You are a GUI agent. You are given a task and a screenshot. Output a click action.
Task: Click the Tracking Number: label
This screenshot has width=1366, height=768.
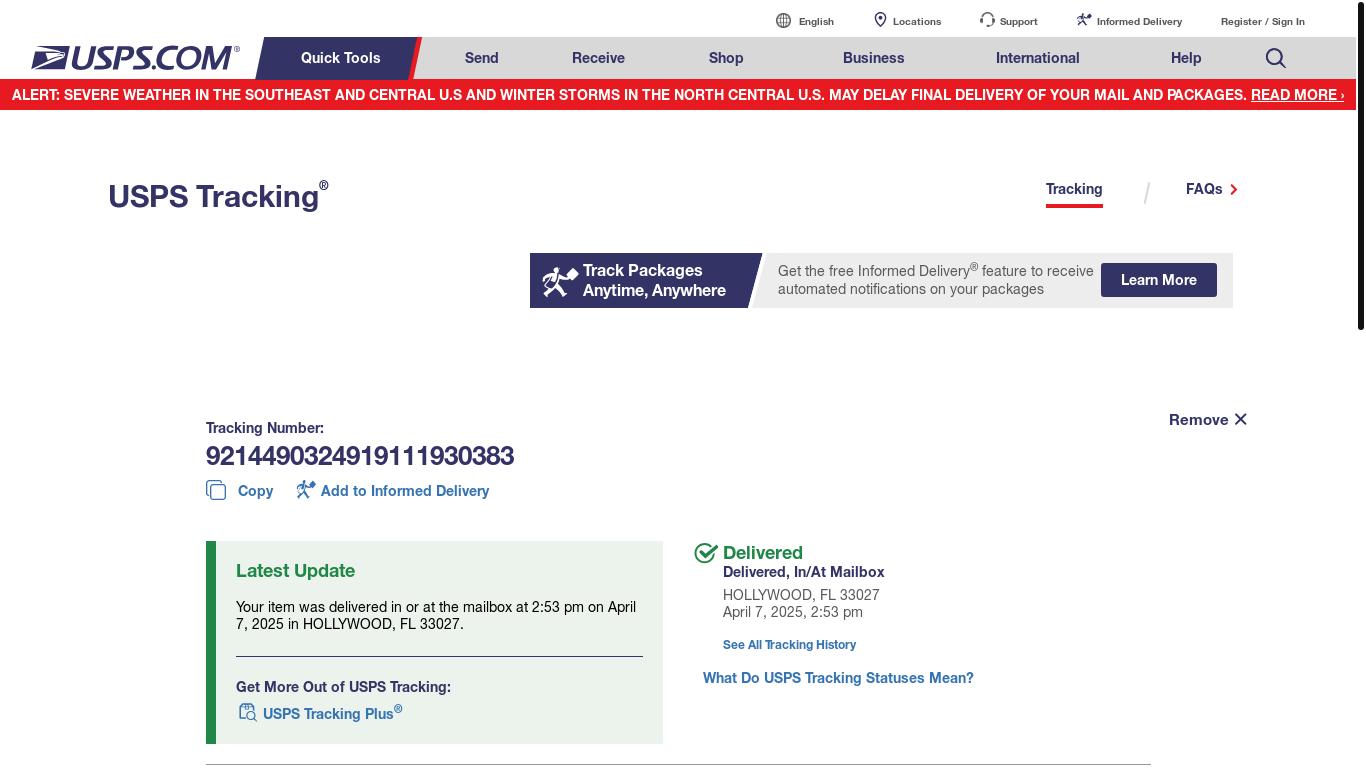coord(265,428)
